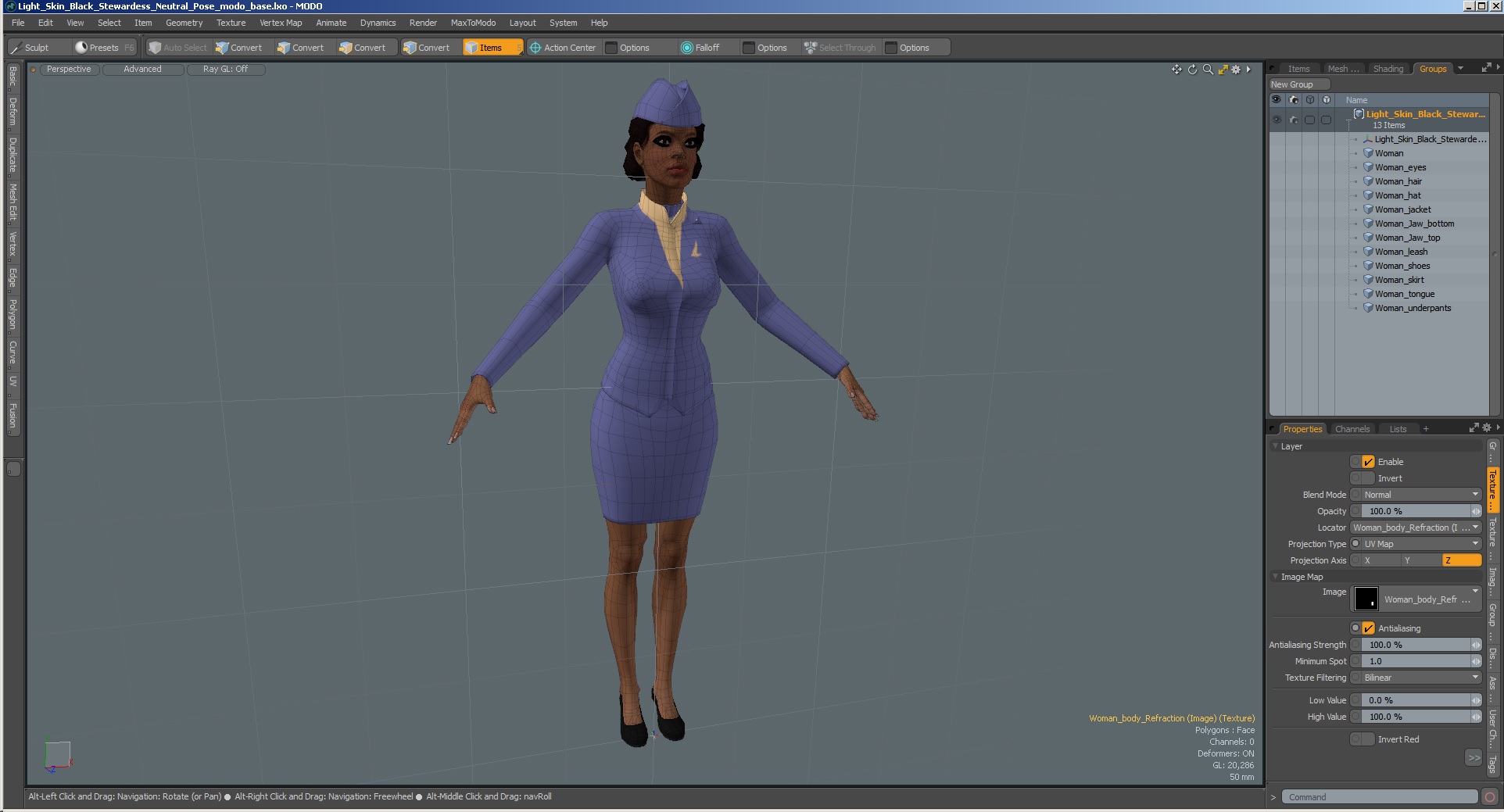Click the fourth Convert button before Items

[427, 48]
